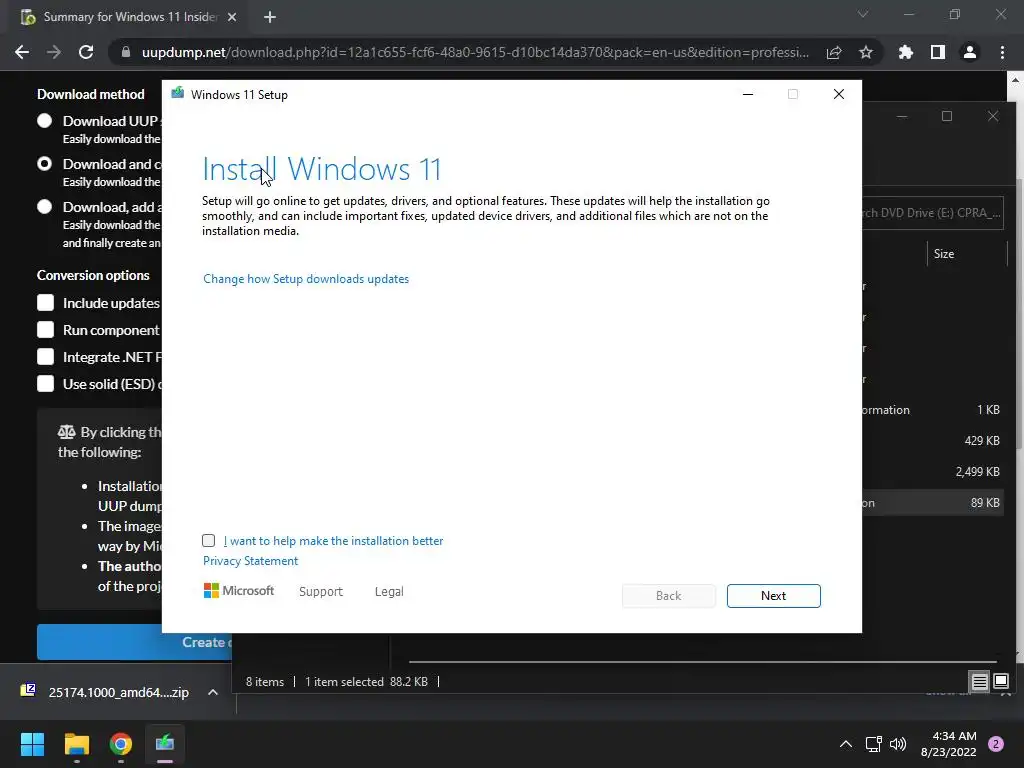Tick the Integrate .NET Framework checkbox
Screen dimensions: 1024x768
coord(45,357)
